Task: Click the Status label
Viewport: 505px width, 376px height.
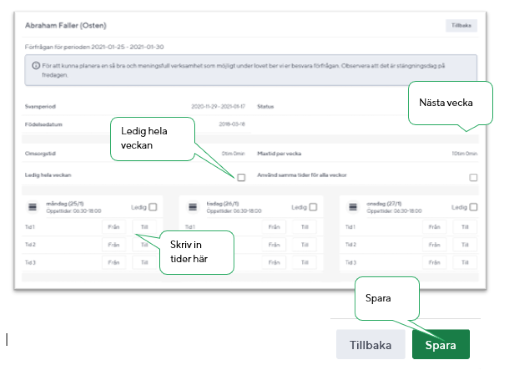Action: point(265,107)
